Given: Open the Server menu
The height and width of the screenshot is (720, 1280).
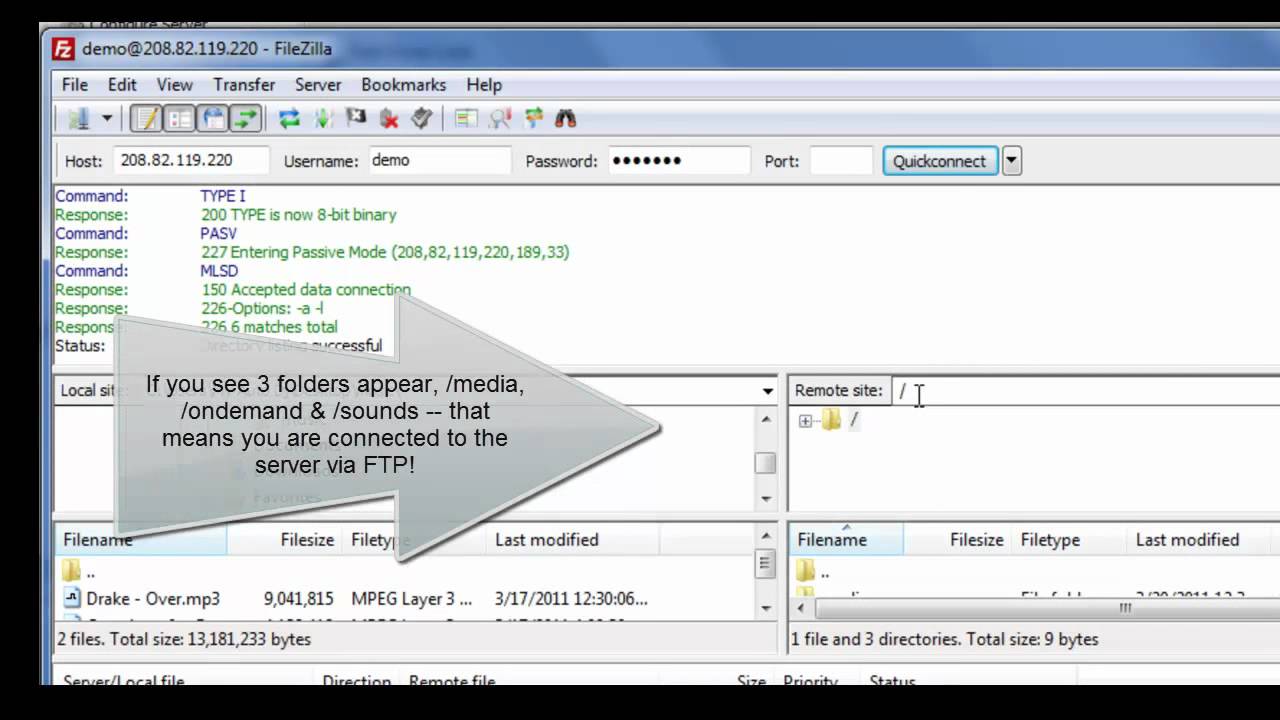Looking at the screenshot, I should (318, 85).
